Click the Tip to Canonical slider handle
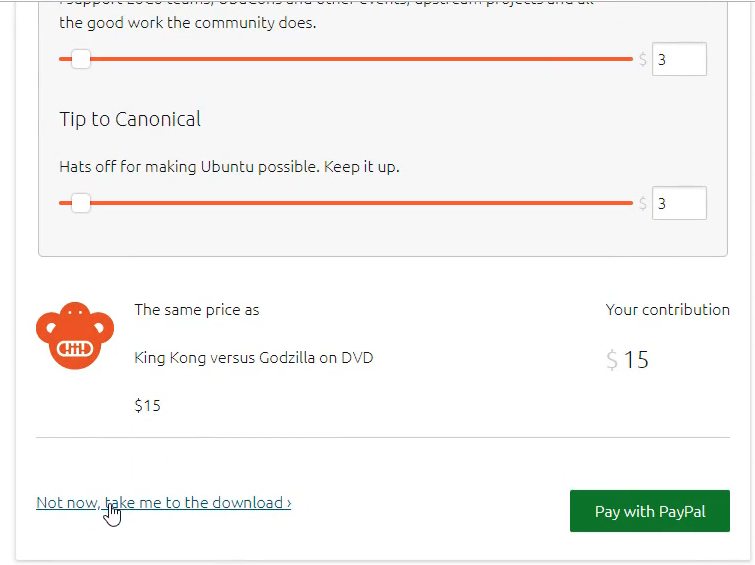The height and width of the screenshot is (565, 755). point(81,203)
